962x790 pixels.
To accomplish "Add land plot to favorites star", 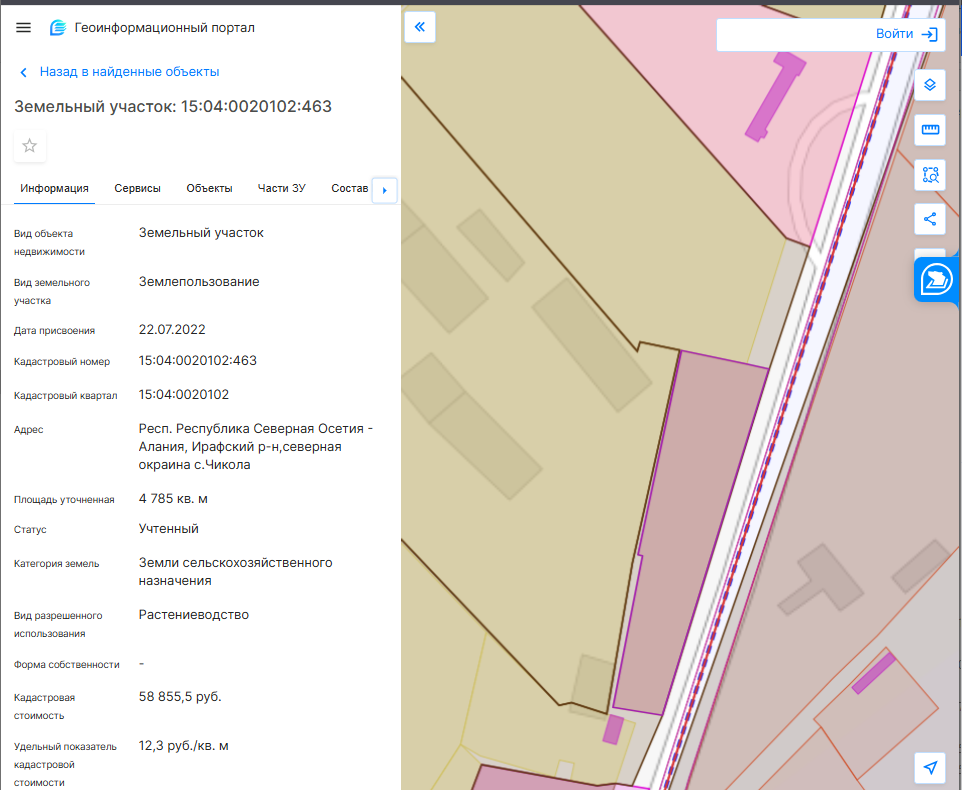I will click(29, 146).
